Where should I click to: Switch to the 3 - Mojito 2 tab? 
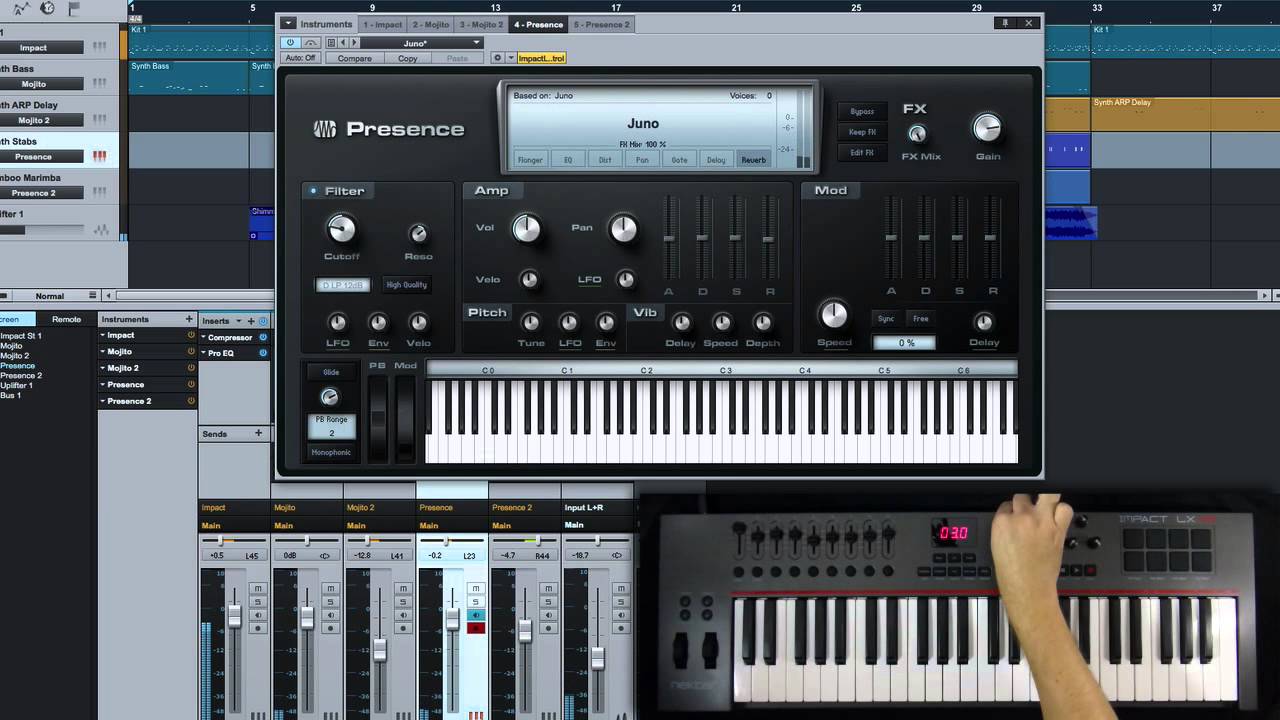tap(481, 24)
